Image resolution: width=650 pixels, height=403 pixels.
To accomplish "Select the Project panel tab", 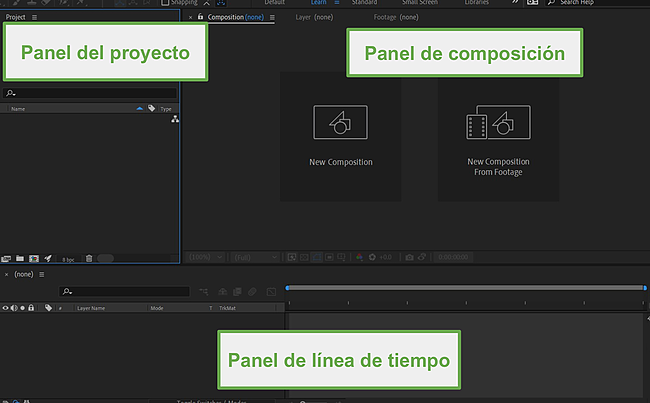I will tap(15, 17).
